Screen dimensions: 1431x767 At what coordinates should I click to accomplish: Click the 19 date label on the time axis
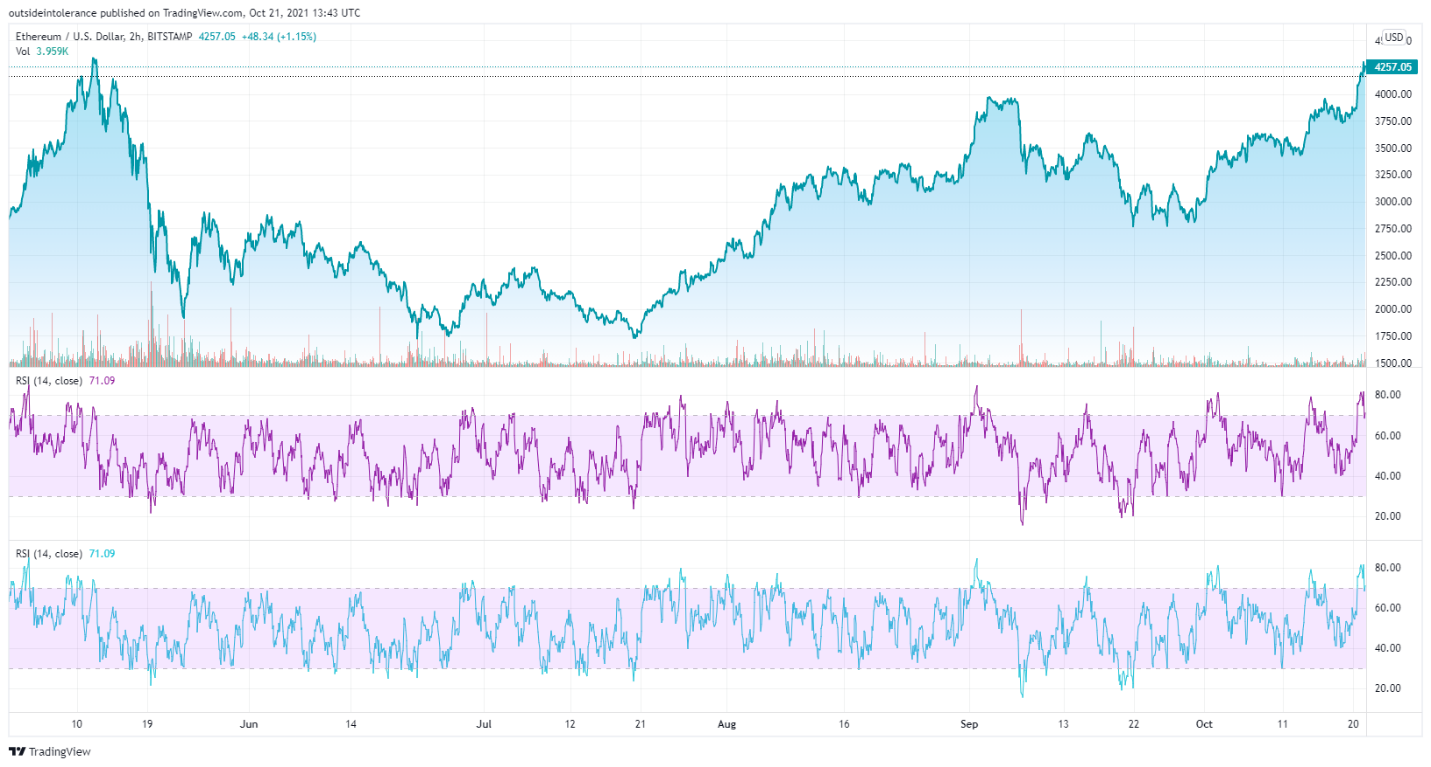(x=147, y=723)
